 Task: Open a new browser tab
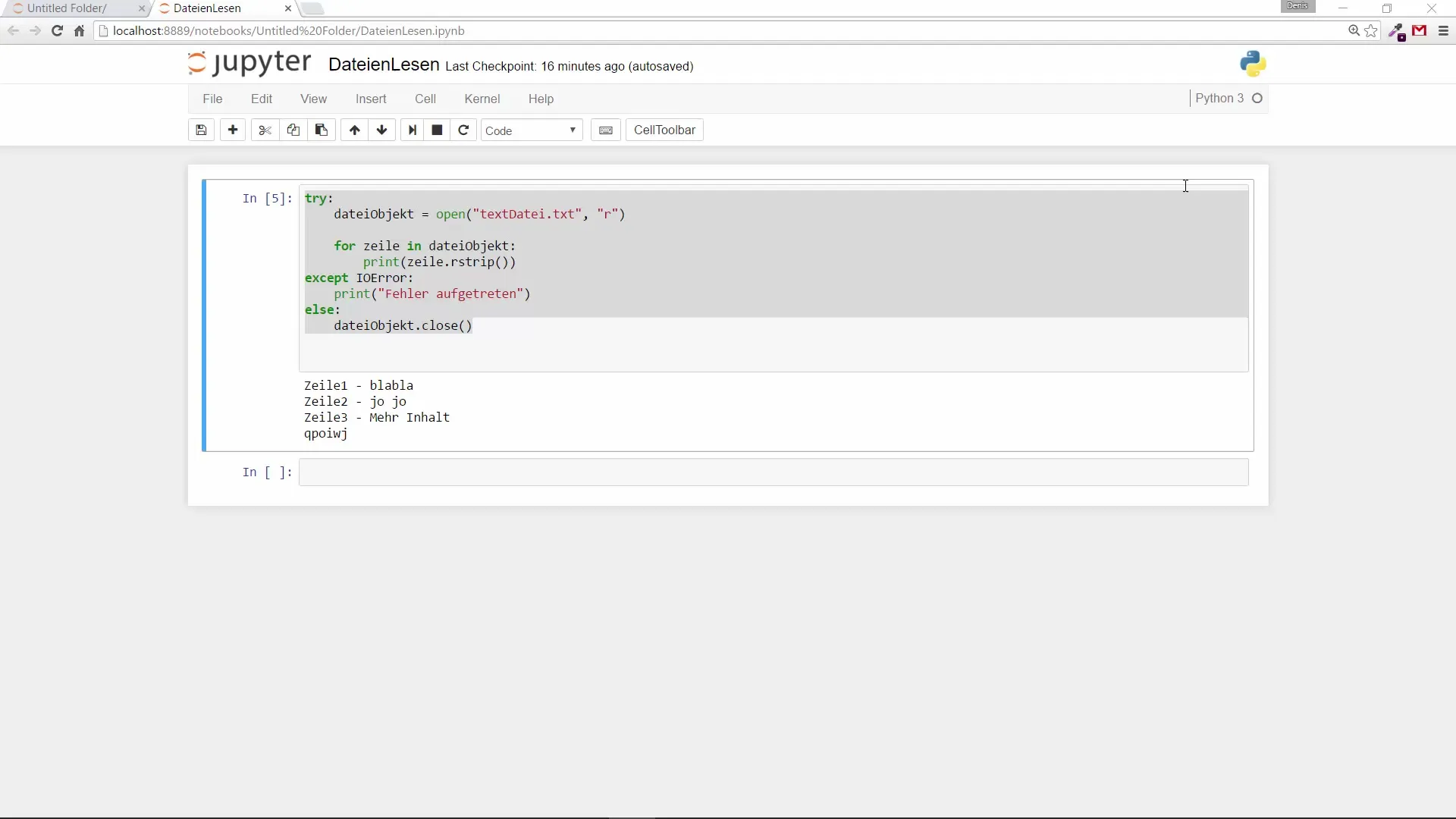(x=312, y=8)
